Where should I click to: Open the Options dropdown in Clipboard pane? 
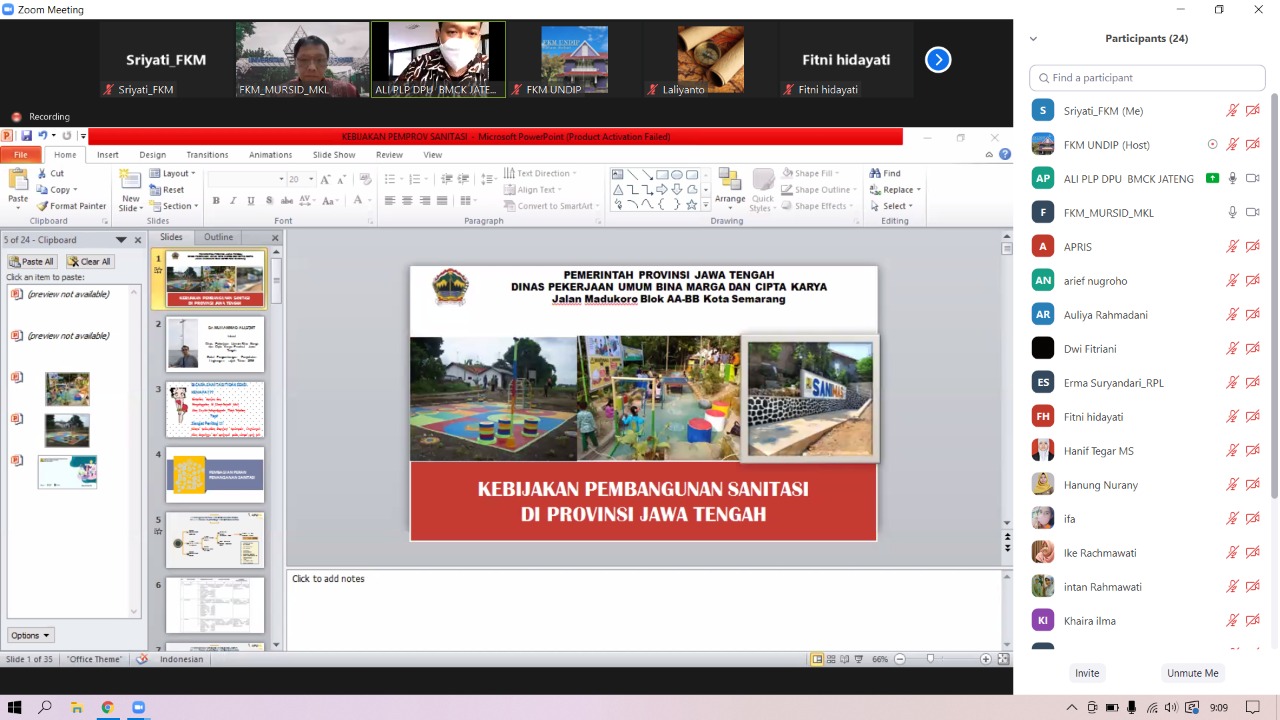30,635
